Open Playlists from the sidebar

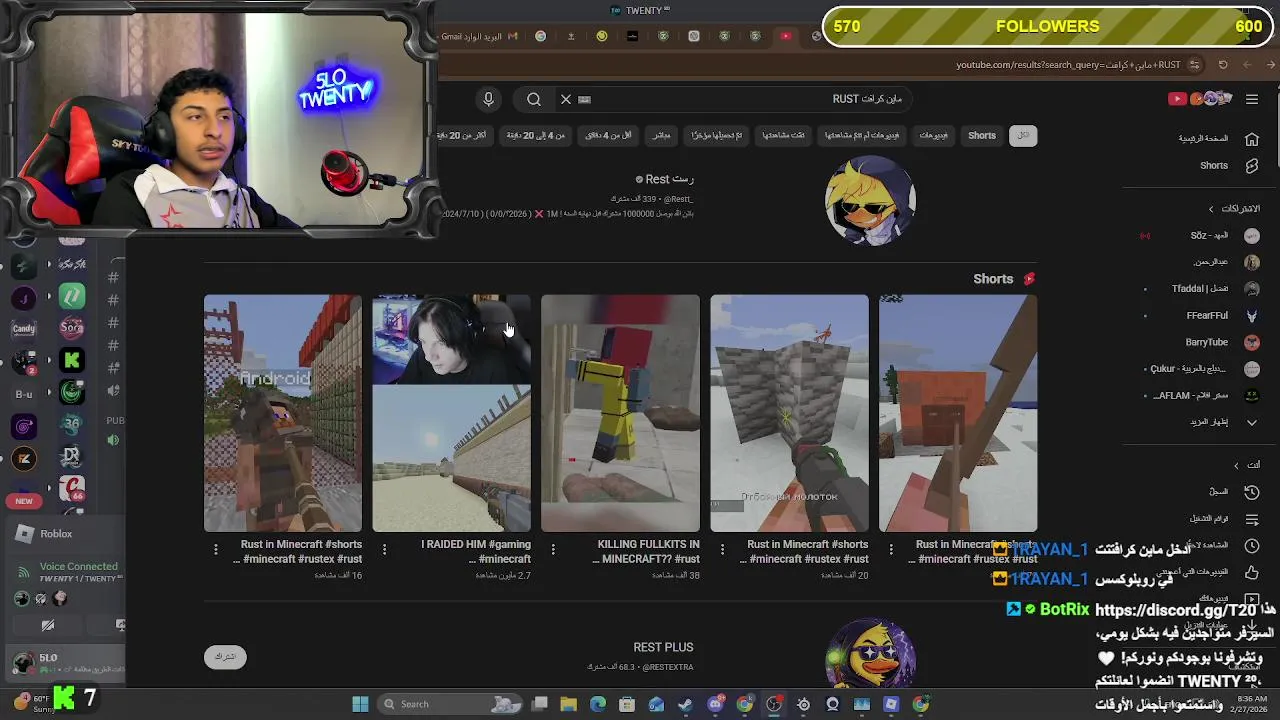click(1251, 518)
